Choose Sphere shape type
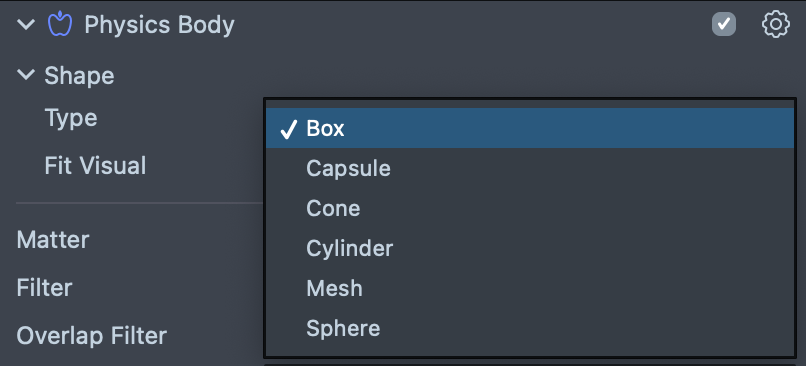806x366 pixels. click(x=529, y=328)
